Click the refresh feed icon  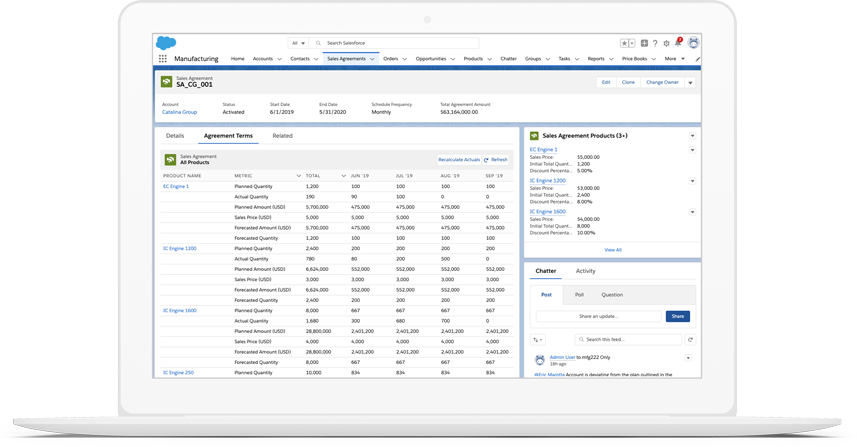point(690,340)
